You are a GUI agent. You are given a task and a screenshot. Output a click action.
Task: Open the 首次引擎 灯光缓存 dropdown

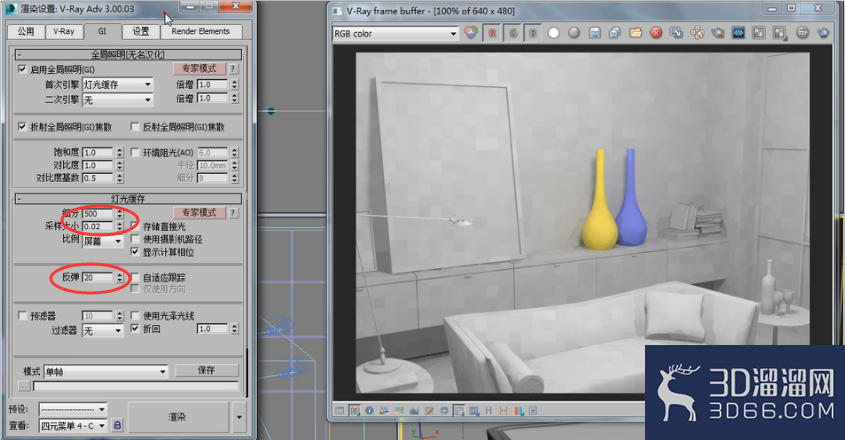click(117, 85)
